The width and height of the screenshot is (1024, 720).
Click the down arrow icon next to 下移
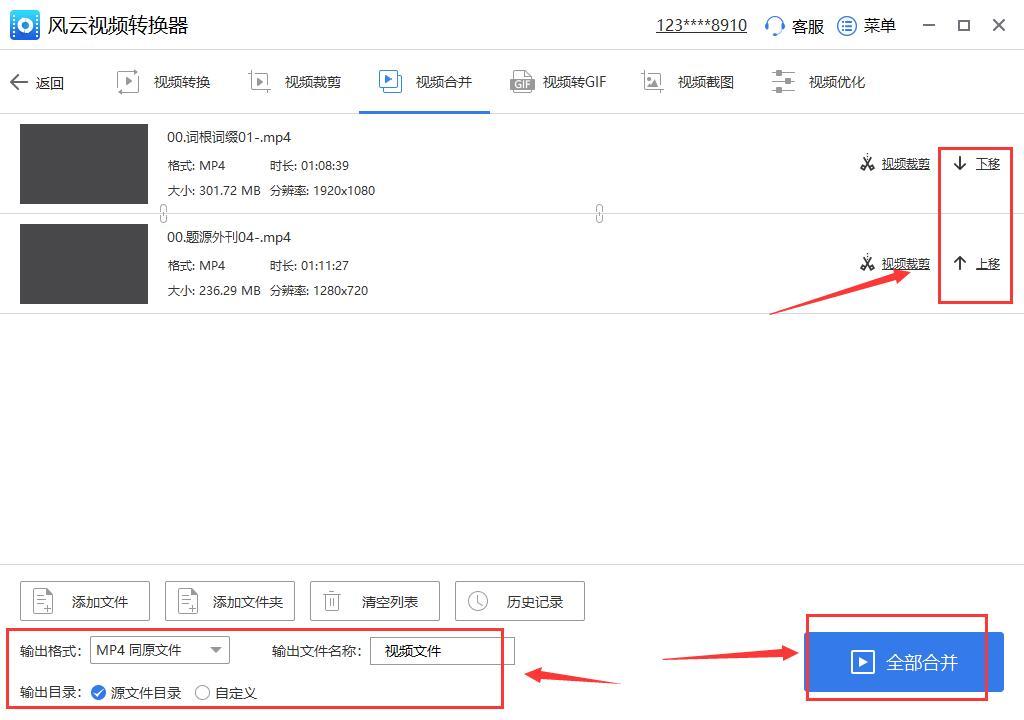[959, 163]
